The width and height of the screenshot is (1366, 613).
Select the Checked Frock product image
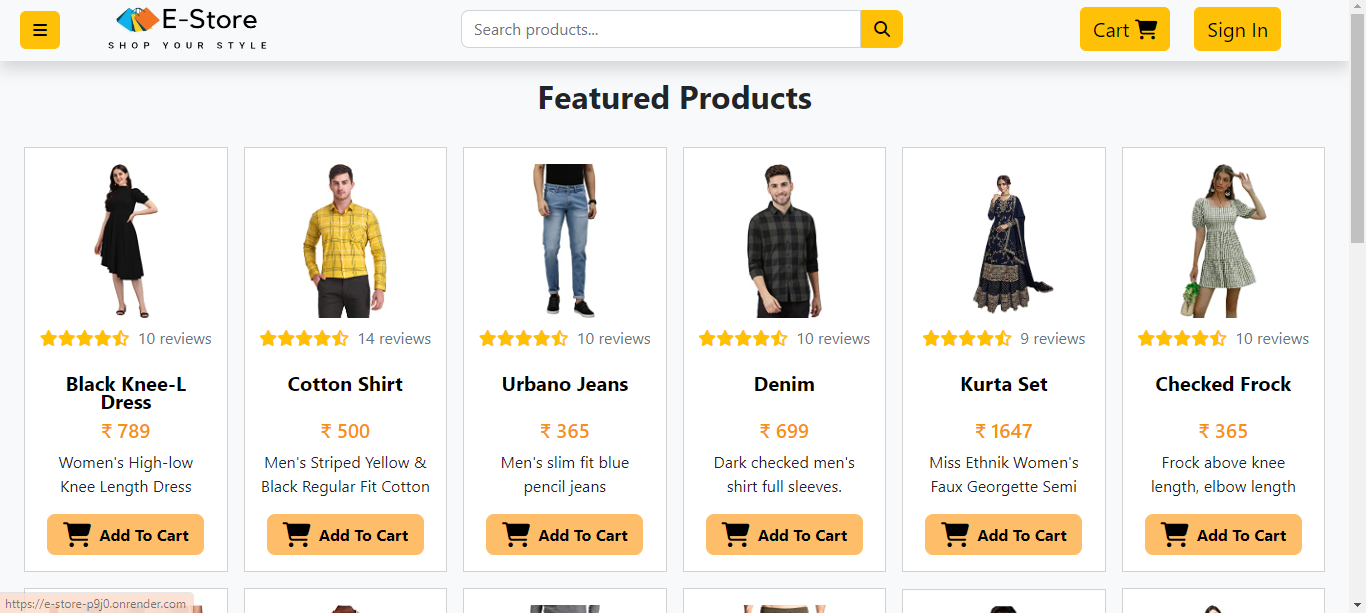point(1223,241)
